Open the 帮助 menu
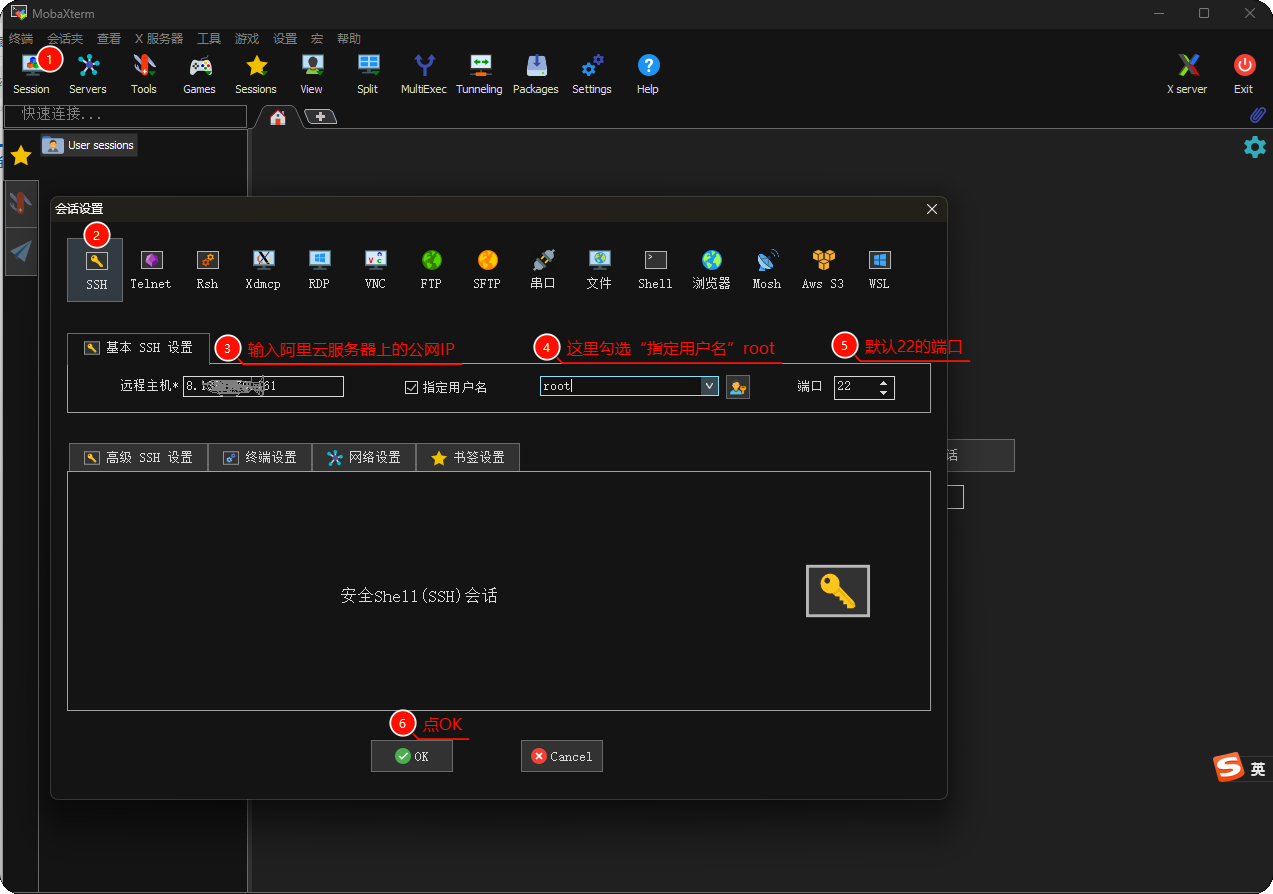This screenshot has height=894, width=1273. [349, 38]
